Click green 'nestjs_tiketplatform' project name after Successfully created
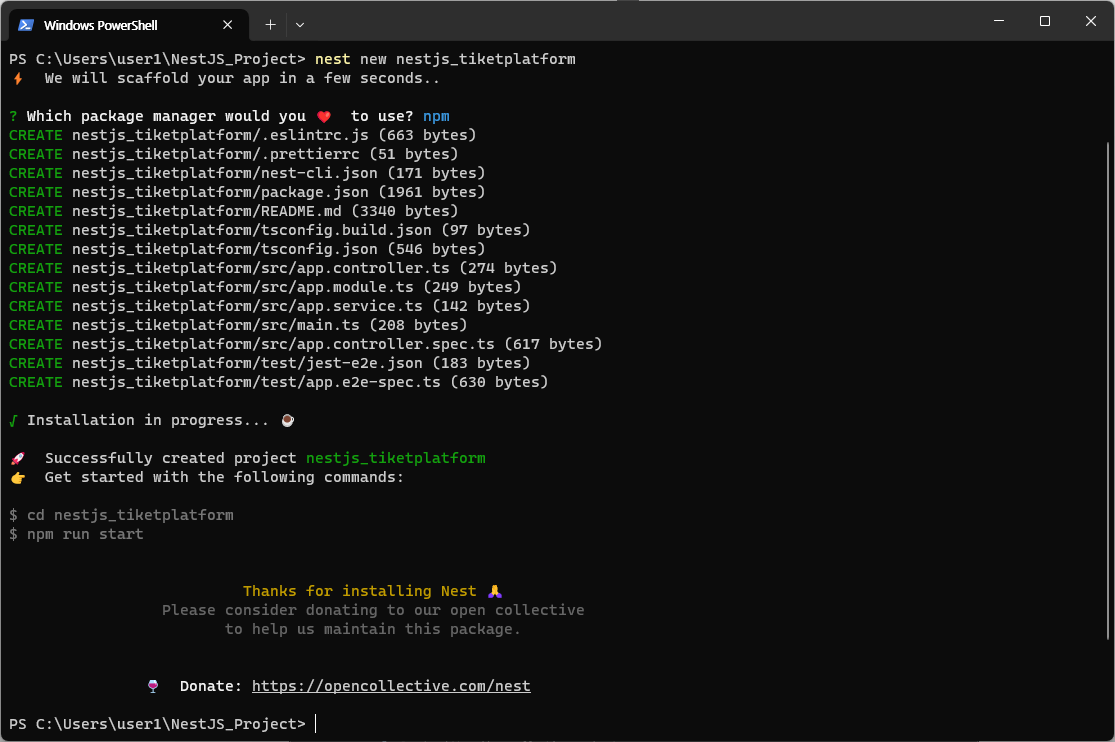The width and height of the screenshot is (1115, 742). tap(396, 458)
